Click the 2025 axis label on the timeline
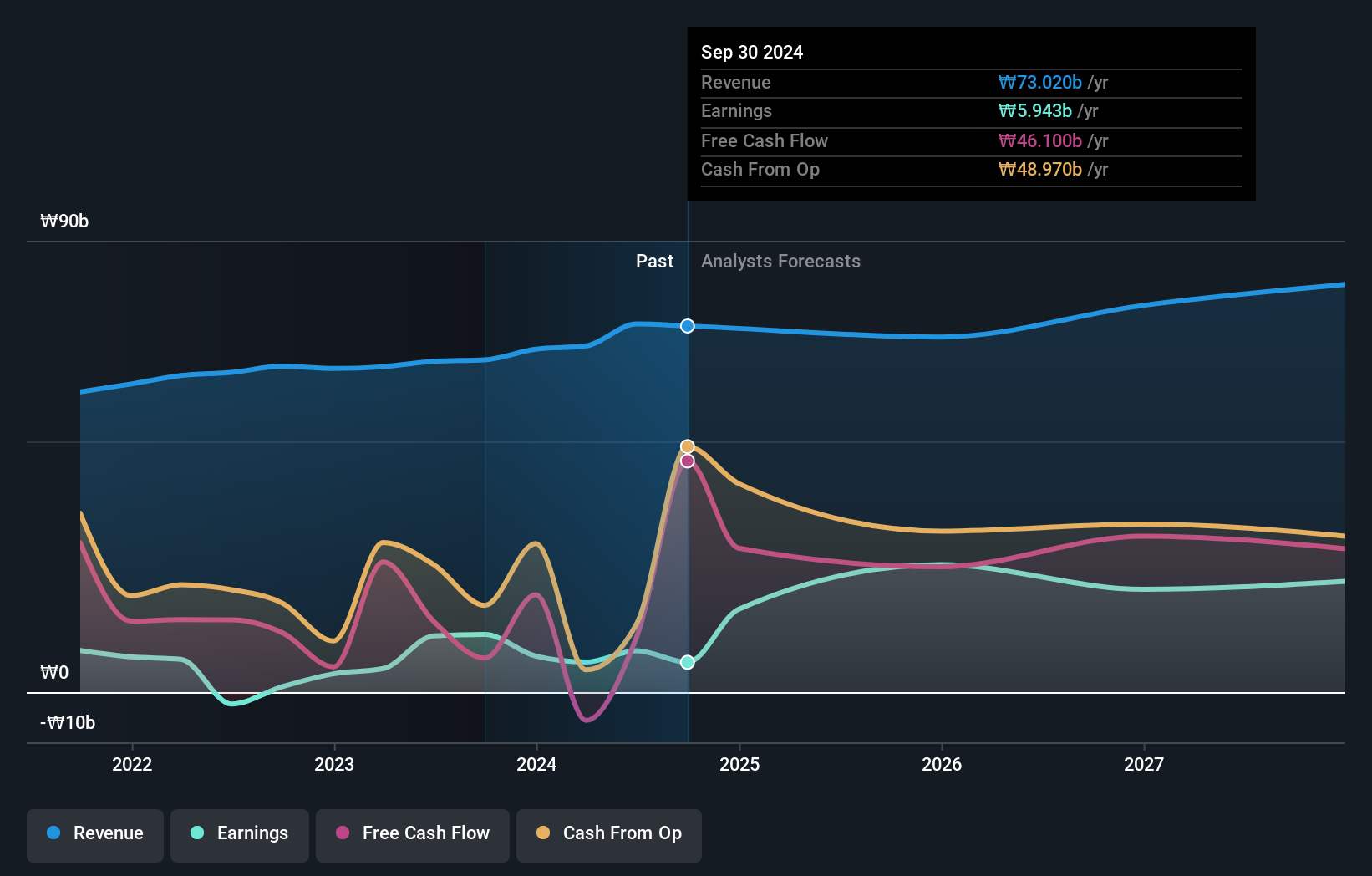This screenshot has height=876, width=1372. point(739,764)
